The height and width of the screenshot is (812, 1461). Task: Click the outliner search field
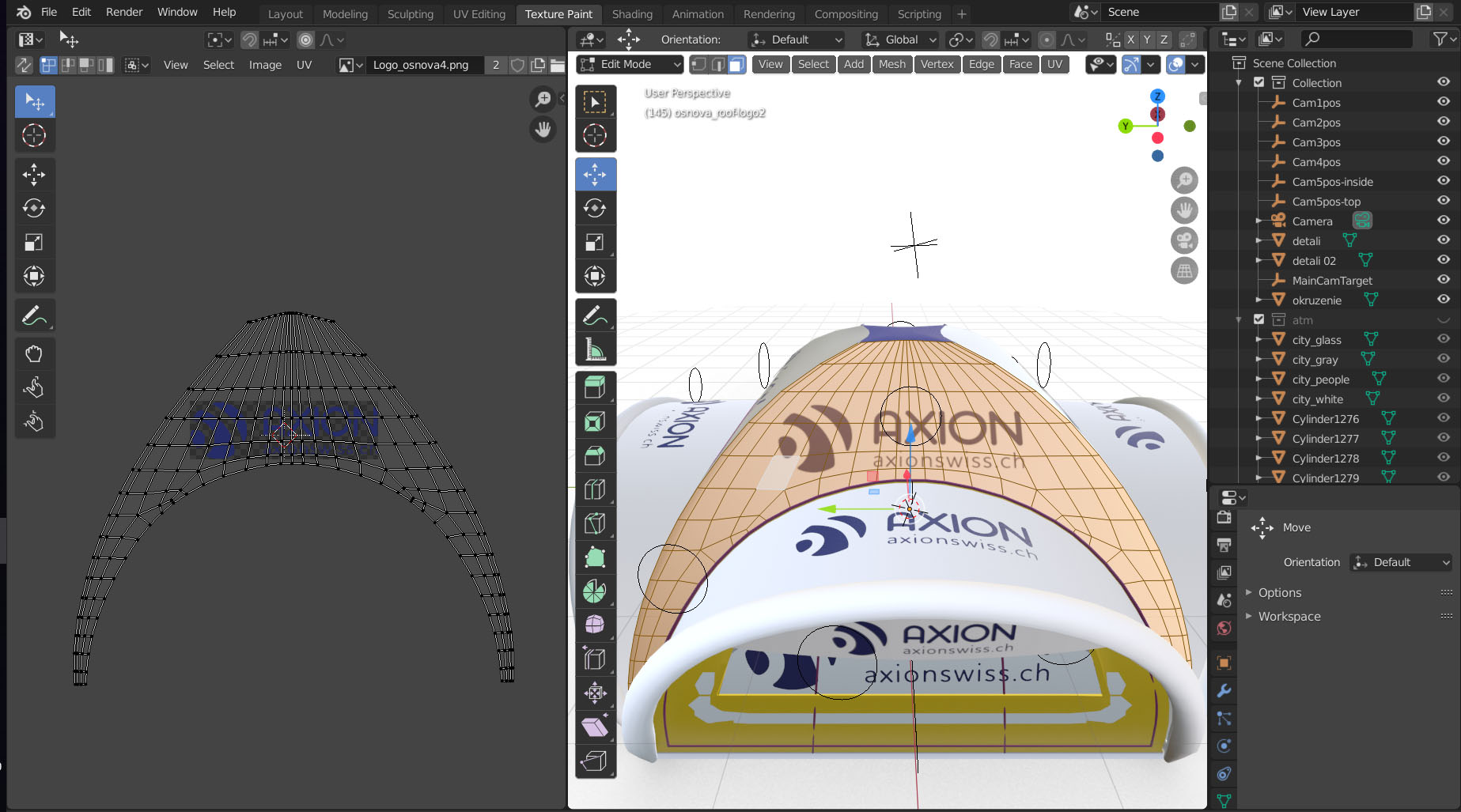[1357, 39]
